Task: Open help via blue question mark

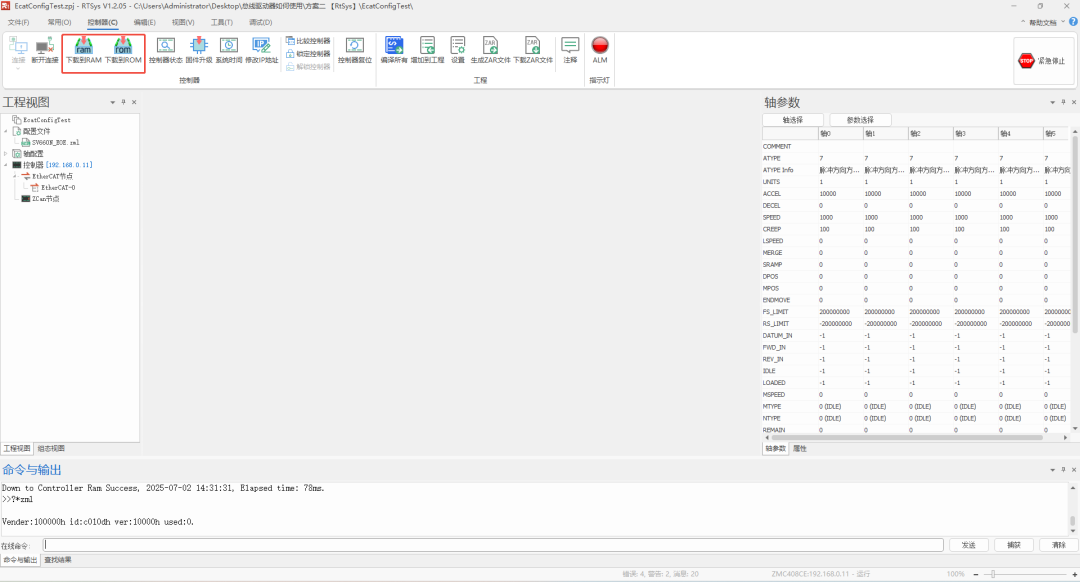Action: 1073,22
